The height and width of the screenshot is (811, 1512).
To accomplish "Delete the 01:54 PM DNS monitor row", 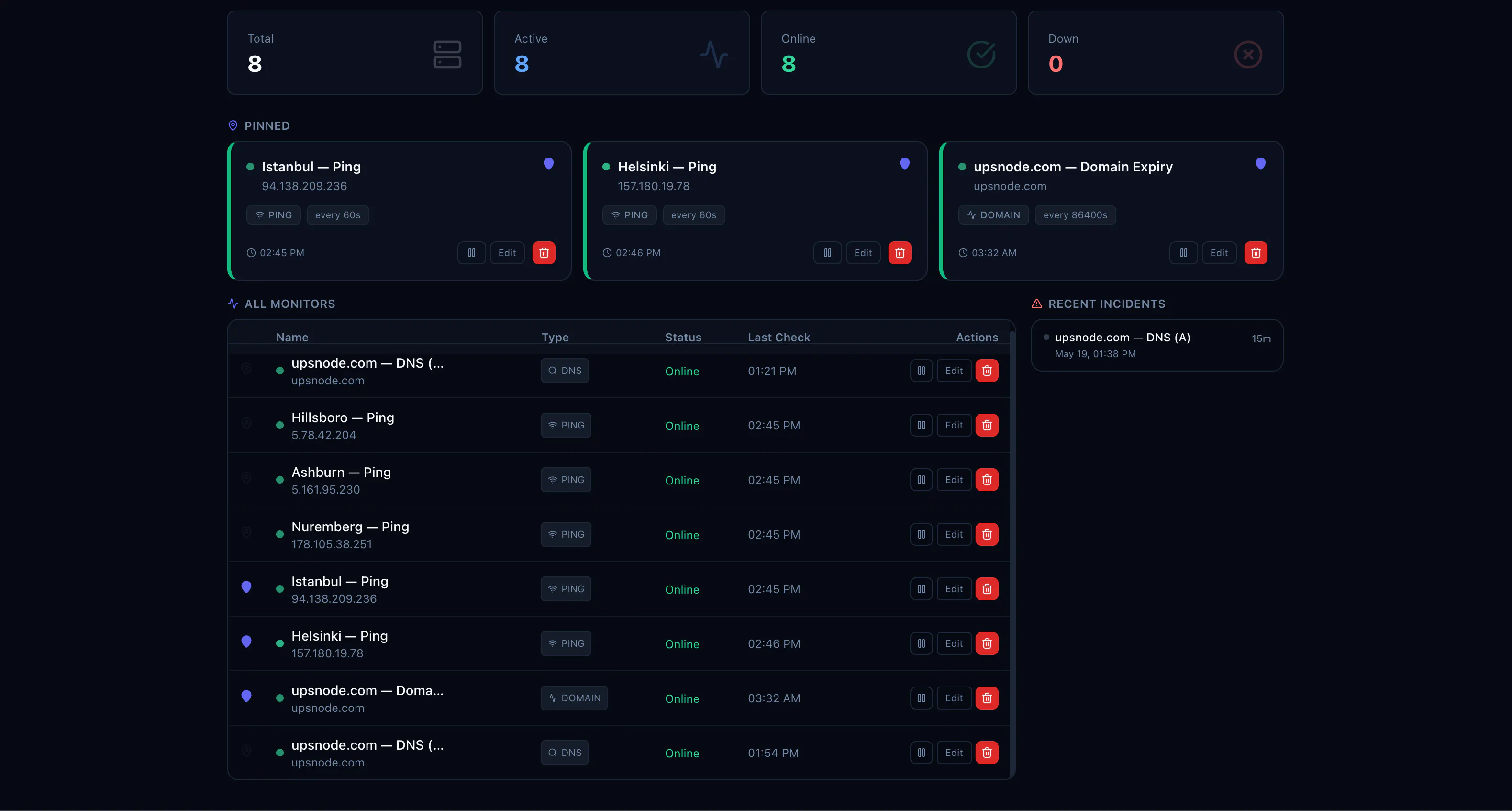I will (x=987, y=753).
